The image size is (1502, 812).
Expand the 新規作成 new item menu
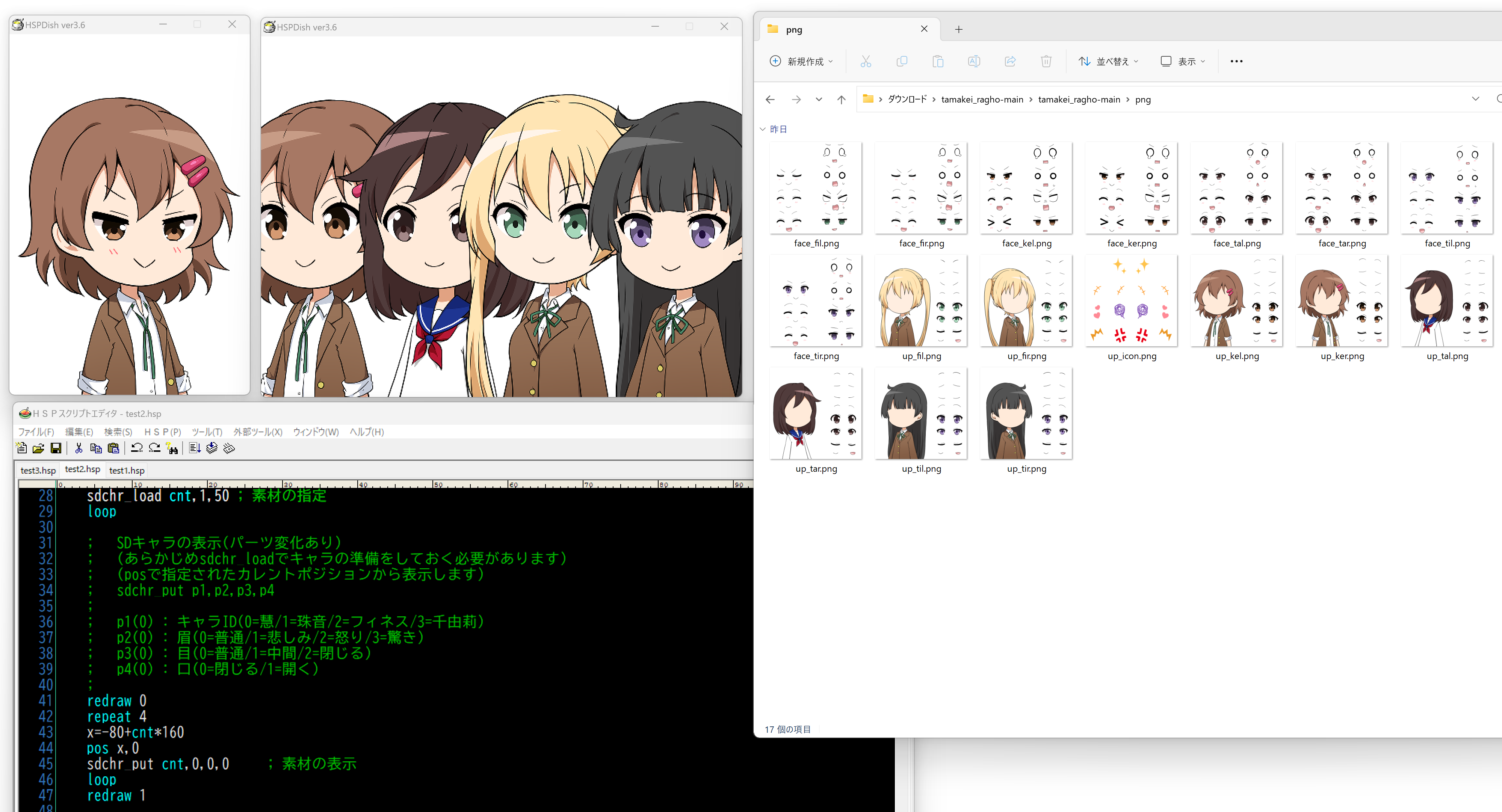802,61
